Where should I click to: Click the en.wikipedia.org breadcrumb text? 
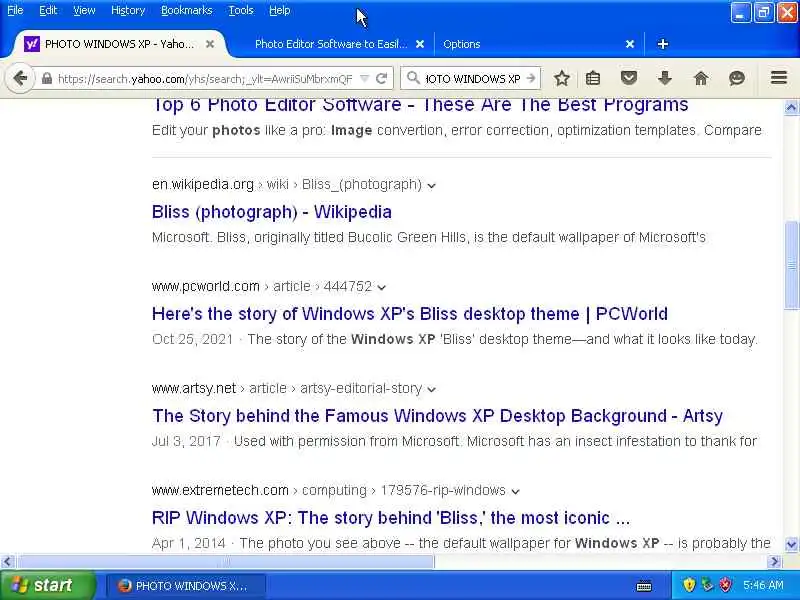click(x=203, y=184)
